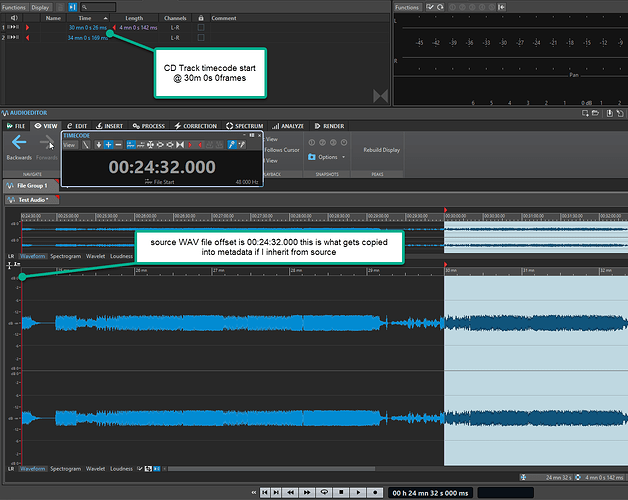Viewport: 628px width, 500px height.
Task: Open the View menu in Timecode window
Action: (x=69, y=145)
